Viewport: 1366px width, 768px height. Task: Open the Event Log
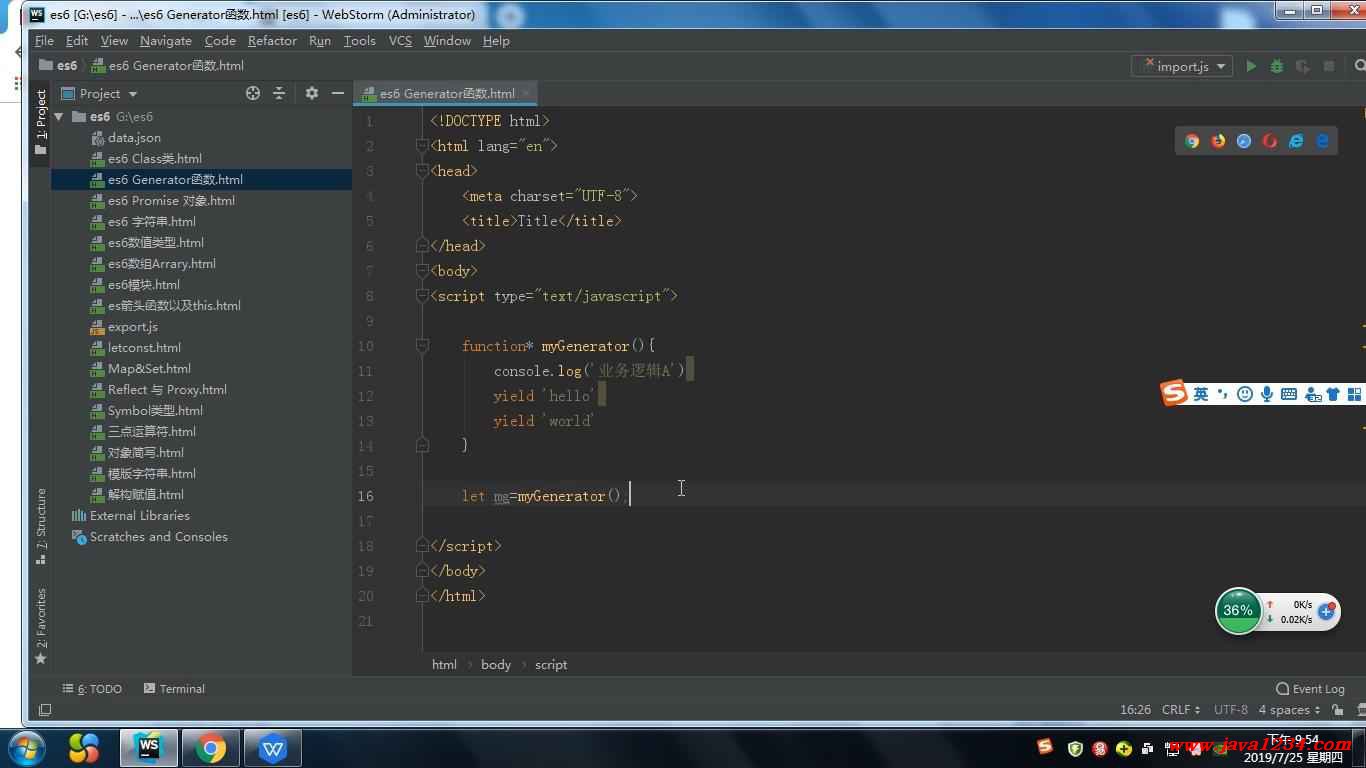(1310, 689)
